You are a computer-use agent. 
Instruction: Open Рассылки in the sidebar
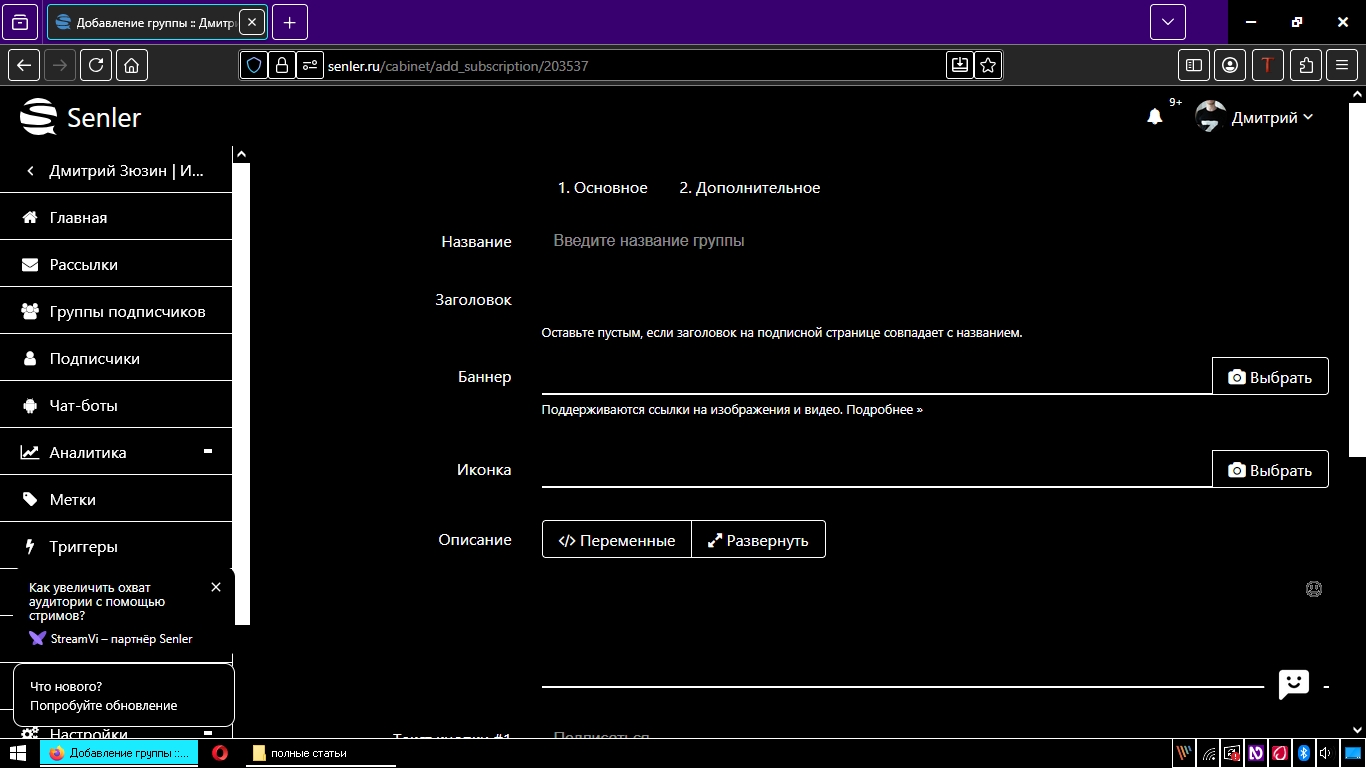point(84,265)
